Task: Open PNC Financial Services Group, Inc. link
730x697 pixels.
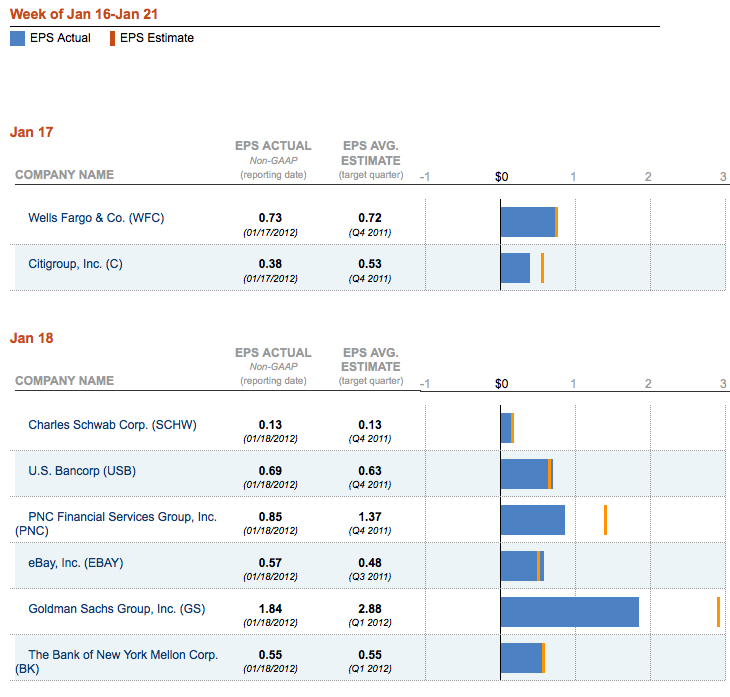Action: 116,523
